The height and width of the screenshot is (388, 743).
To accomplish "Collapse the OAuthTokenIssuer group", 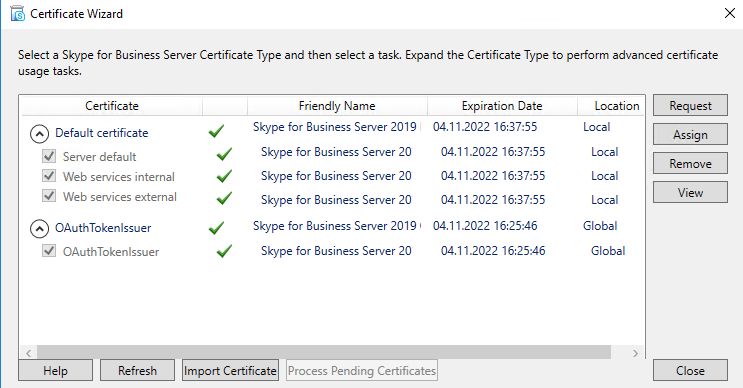I will [x=39, y=229].
